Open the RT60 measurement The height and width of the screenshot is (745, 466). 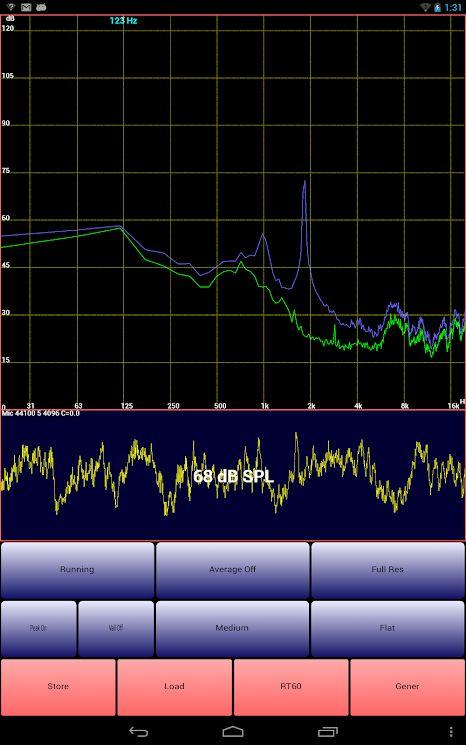291,687
